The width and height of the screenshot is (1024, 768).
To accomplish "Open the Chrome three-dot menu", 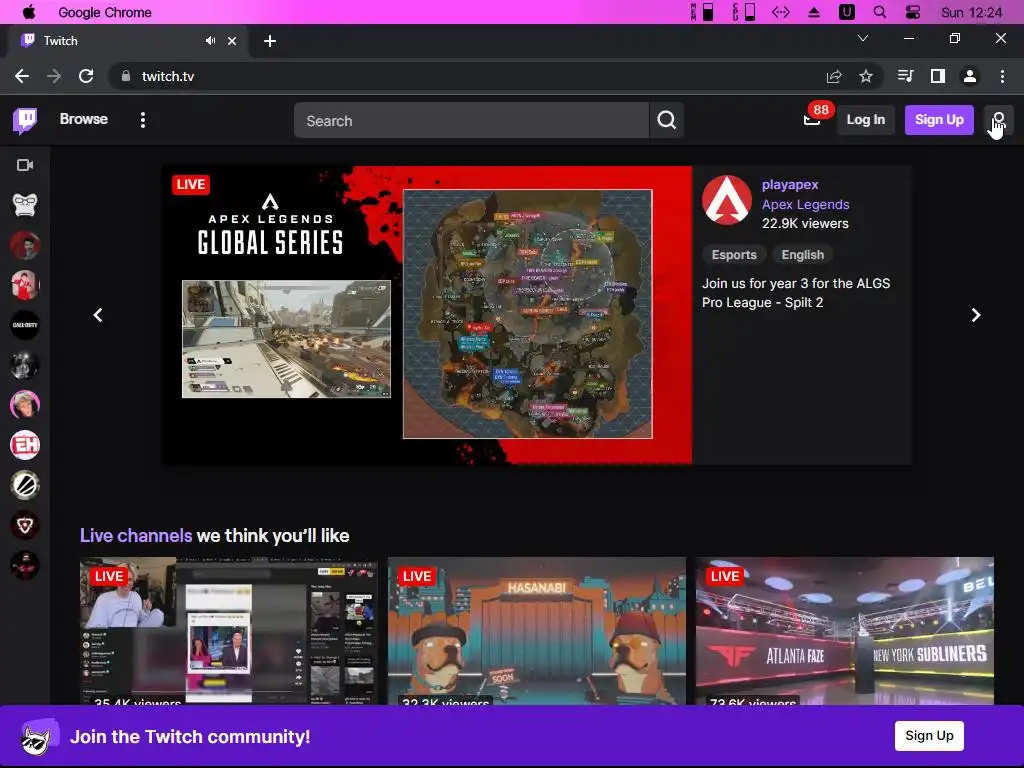I will click(x=1002, y=76).
